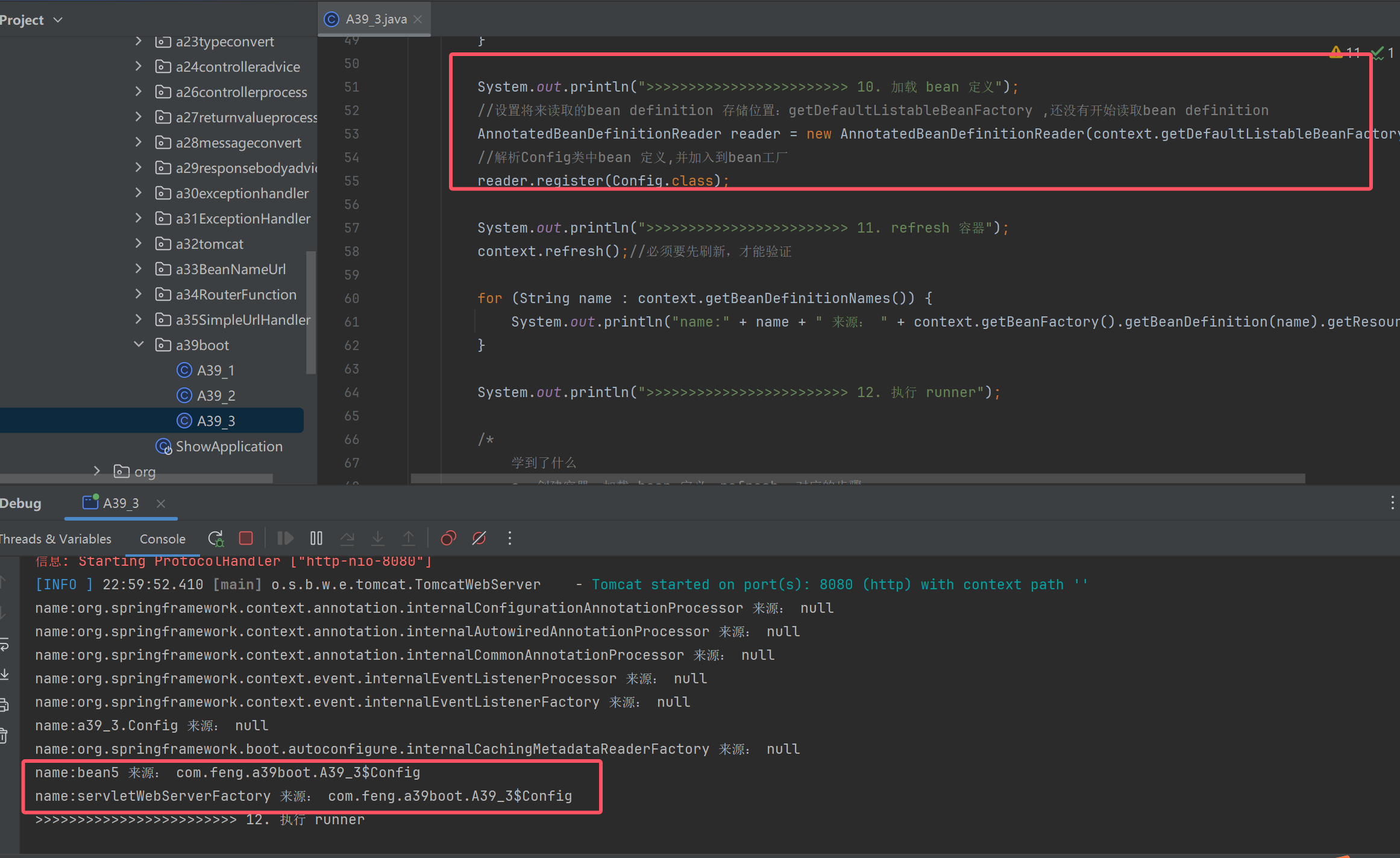
Task: Switch to the Console tab
Action: click(163, 539)
